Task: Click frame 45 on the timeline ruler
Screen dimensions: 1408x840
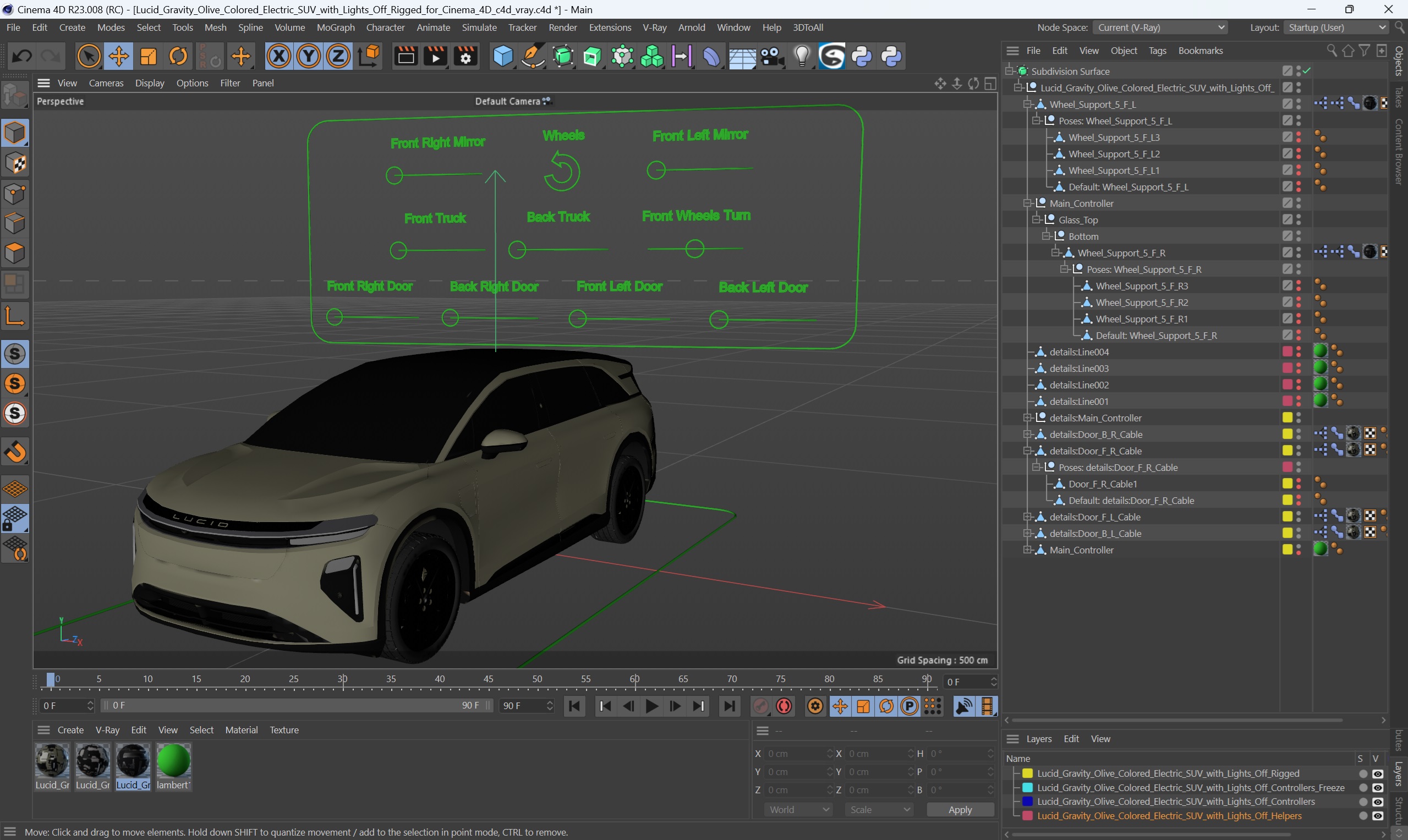Action: coord(488,679)
